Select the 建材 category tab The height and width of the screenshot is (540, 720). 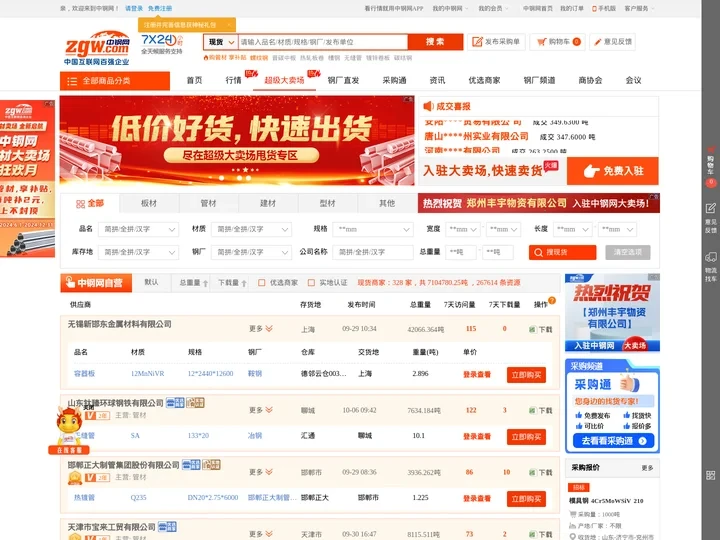pyautogui.click(x=268, y=203)
